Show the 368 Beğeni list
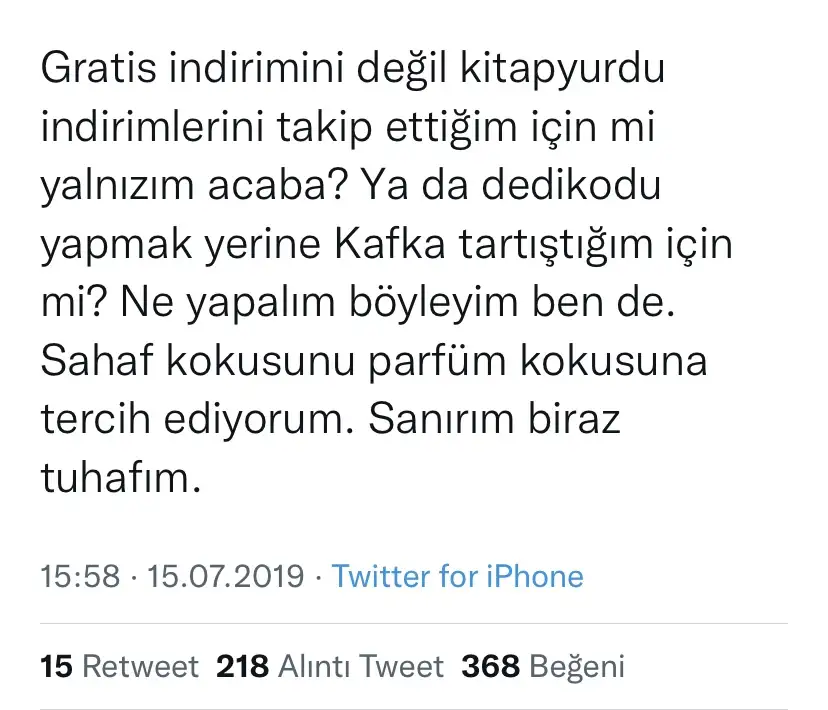The height and width of the screenshot is (710, 828). [x=542, y=666]
